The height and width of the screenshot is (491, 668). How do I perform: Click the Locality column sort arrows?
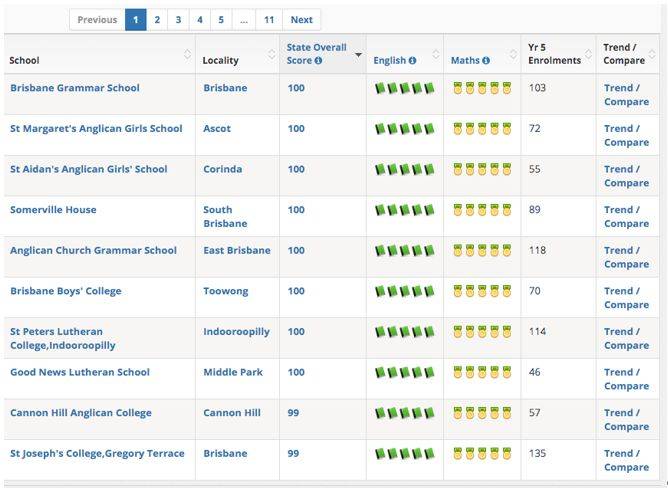[x=271, y=55]
